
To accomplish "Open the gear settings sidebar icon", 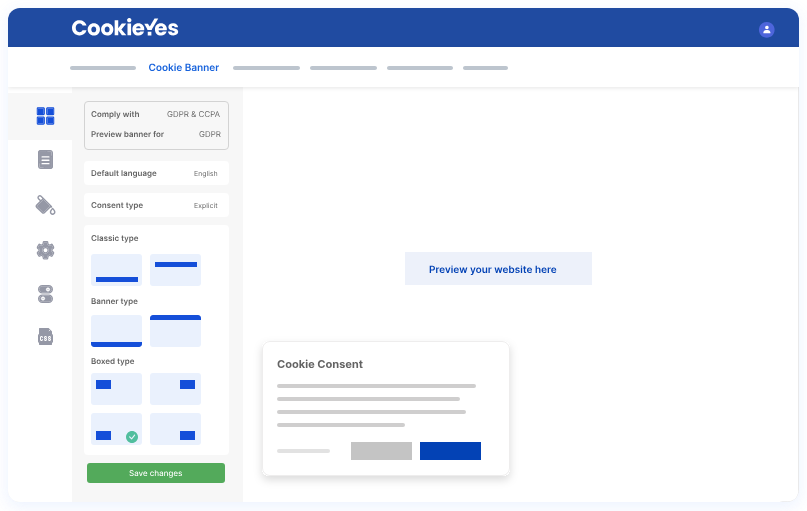I will pos(45,250).
